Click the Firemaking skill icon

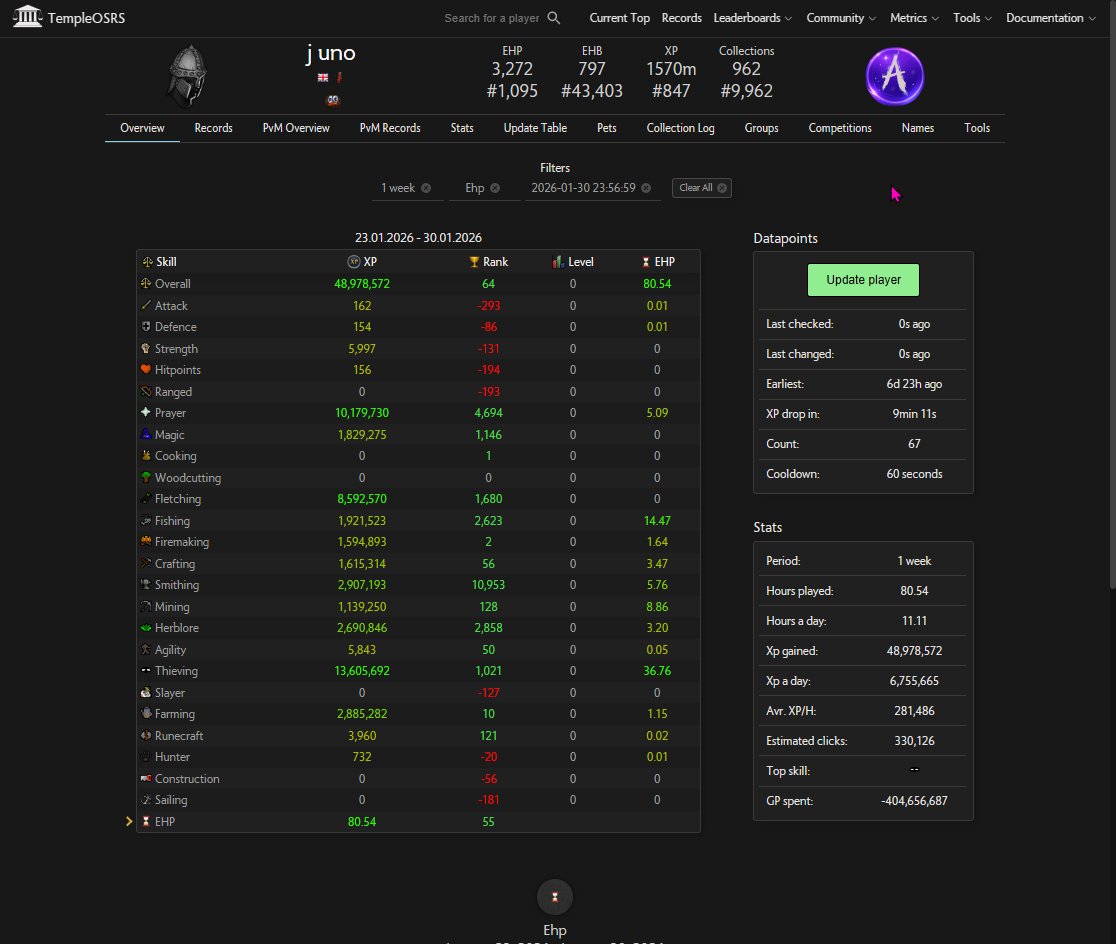tap(146, 541)
